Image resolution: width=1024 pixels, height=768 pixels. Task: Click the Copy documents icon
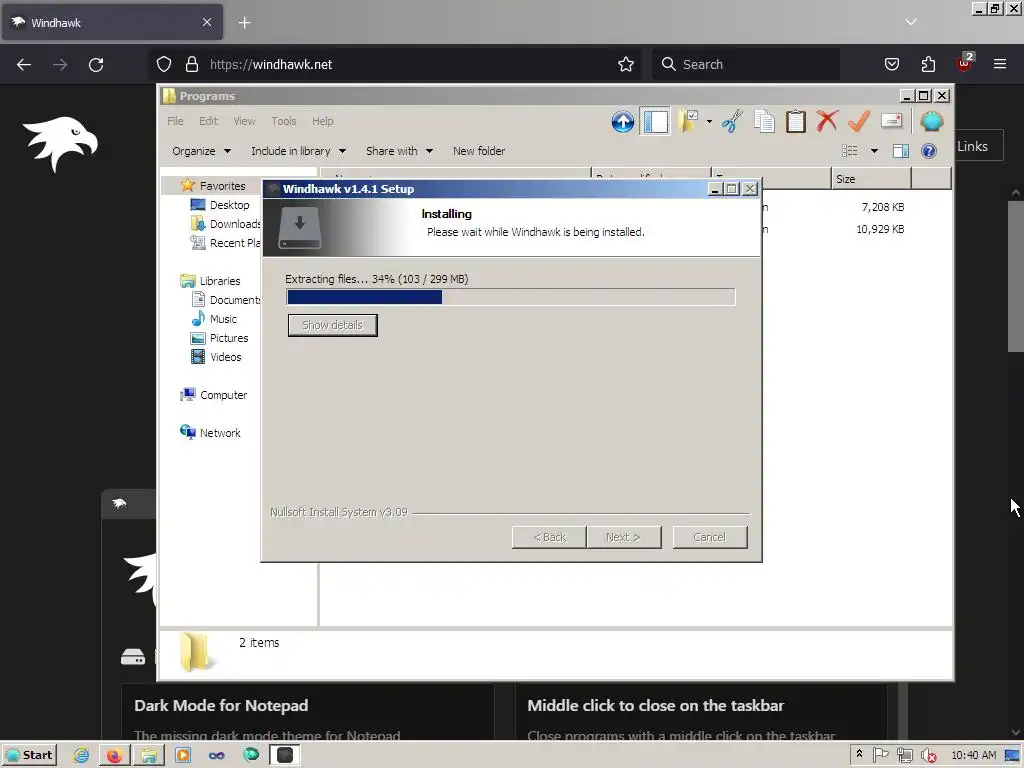click(764, 121)
